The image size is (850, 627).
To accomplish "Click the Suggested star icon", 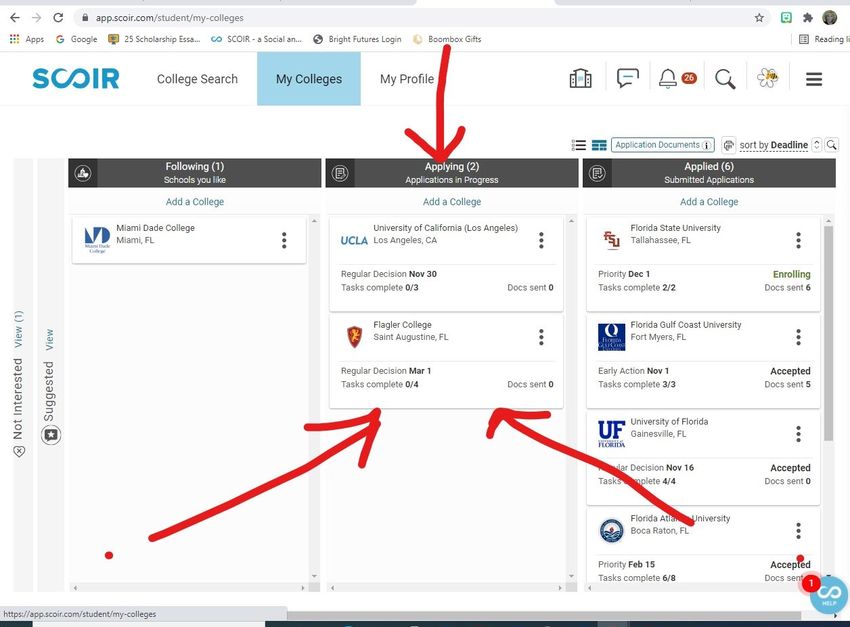I will point(51,435).
